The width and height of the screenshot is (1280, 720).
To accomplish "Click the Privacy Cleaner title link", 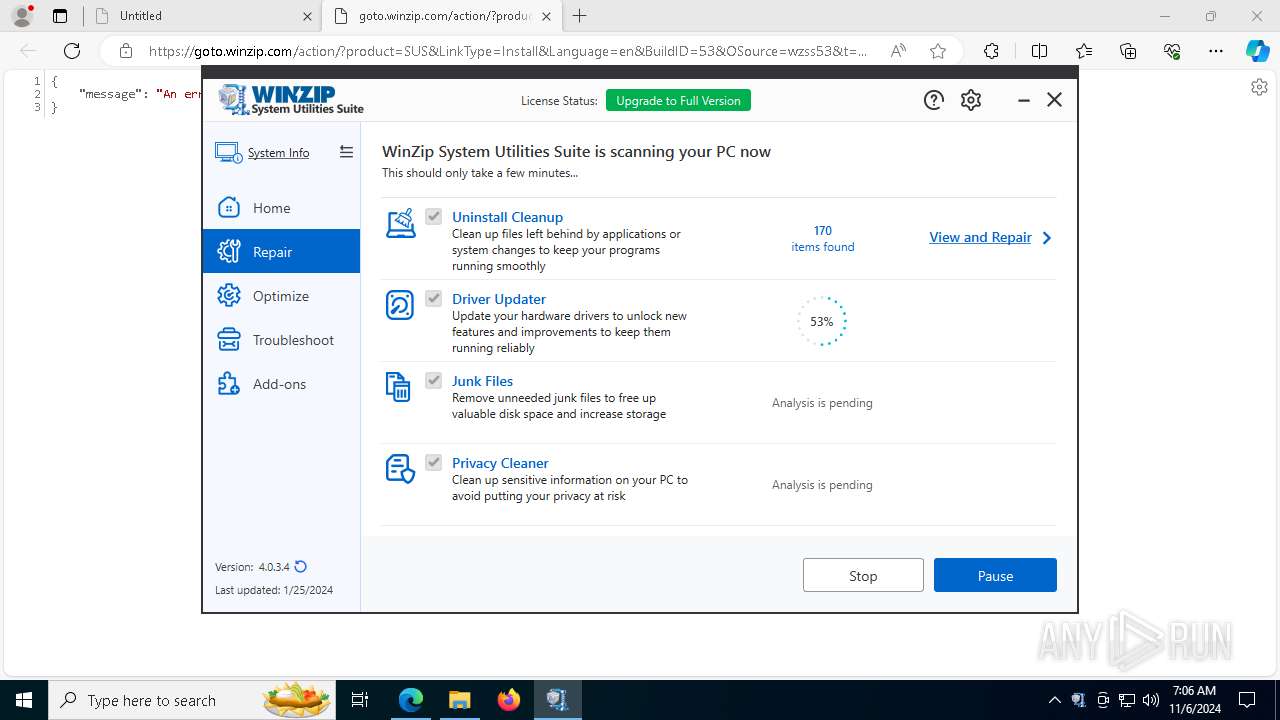I will (x=500, y=463).
